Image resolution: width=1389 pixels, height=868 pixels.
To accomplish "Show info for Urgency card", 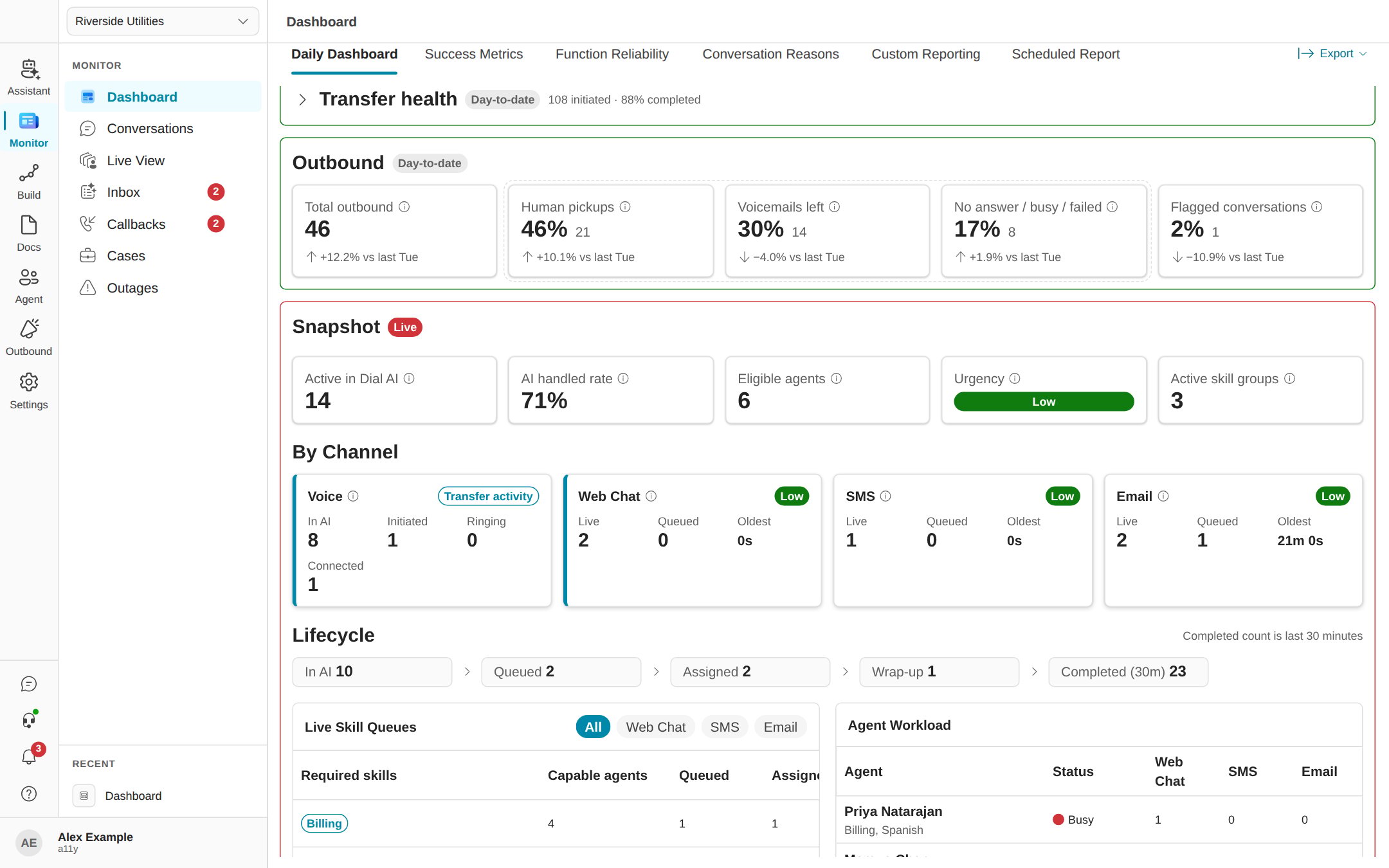I will pos(1015,379).
